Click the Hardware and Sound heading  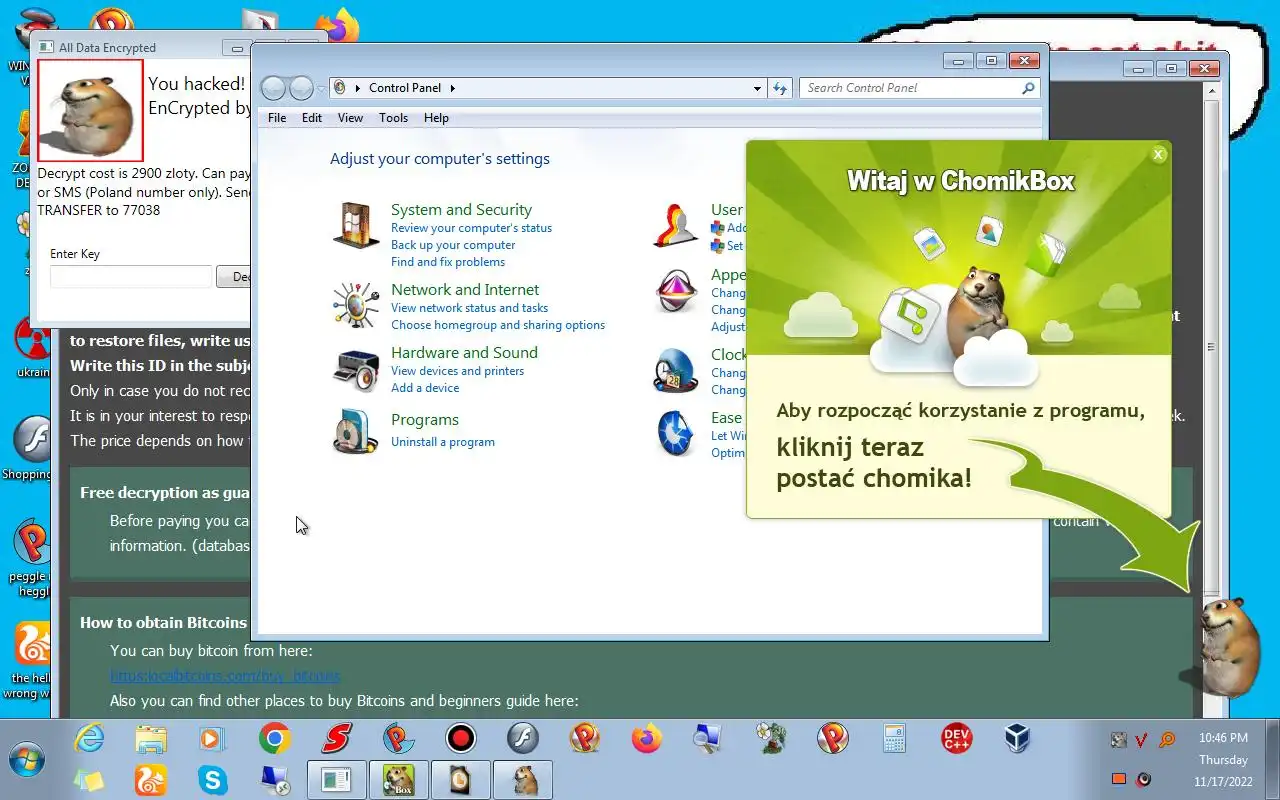click(x=464, y=353)
